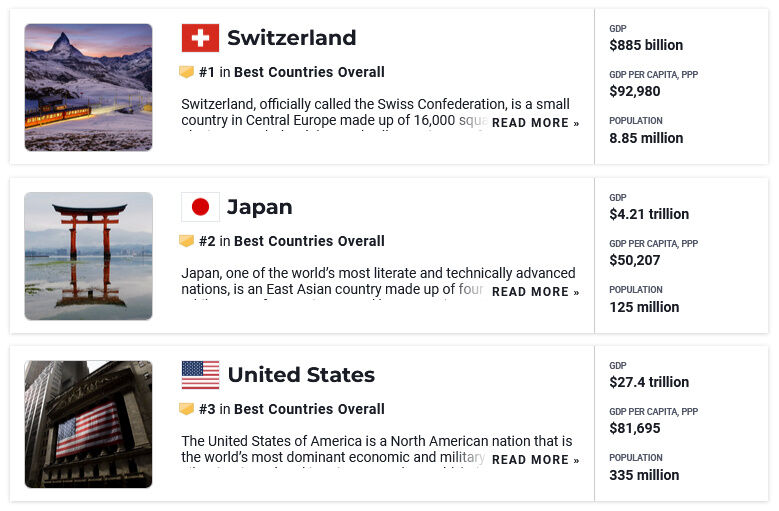Click the ribbon badge next to #3 ranking
This screenshot has width=779, height=511.
pos(186,409)
